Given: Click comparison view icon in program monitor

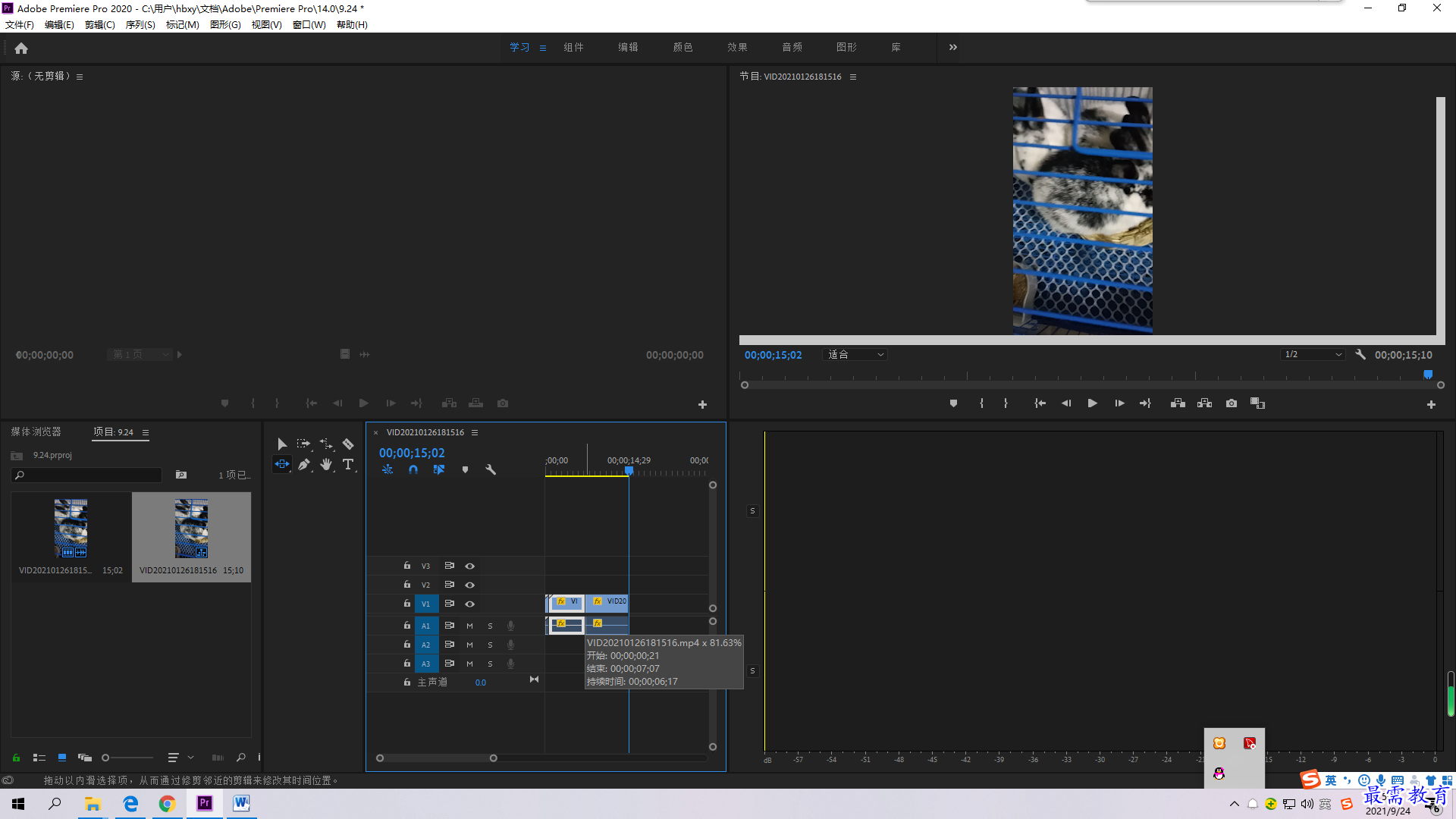Looking at the screenshot, I should pos(1257,403).
